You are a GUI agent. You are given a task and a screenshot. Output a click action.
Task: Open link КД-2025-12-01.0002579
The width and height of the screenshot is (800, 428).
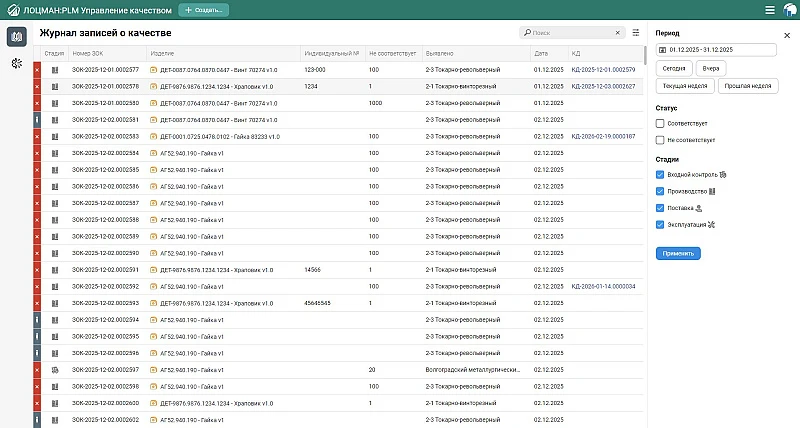click(604, 70)
